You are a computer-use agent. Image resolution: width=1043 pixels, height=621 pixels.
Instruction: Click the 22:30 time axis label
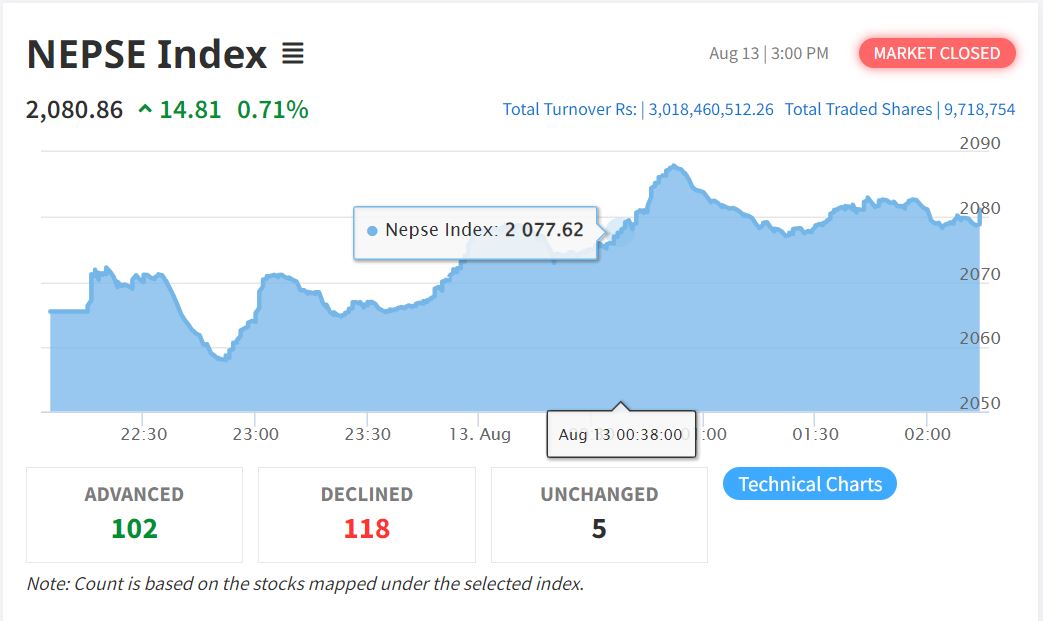144,434
